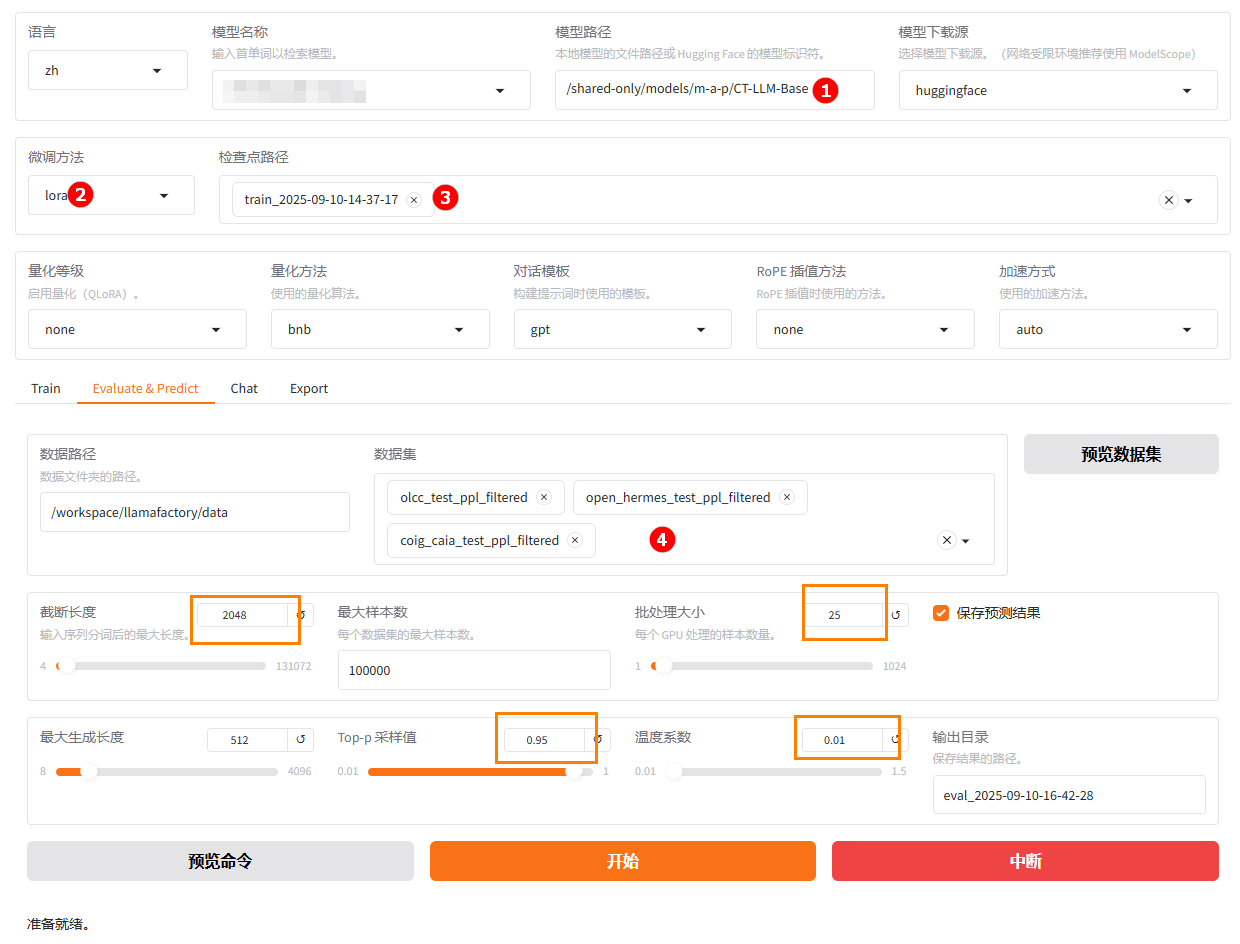Switch to the Chat tab
1240x944 pixels.
click(244, 388)
